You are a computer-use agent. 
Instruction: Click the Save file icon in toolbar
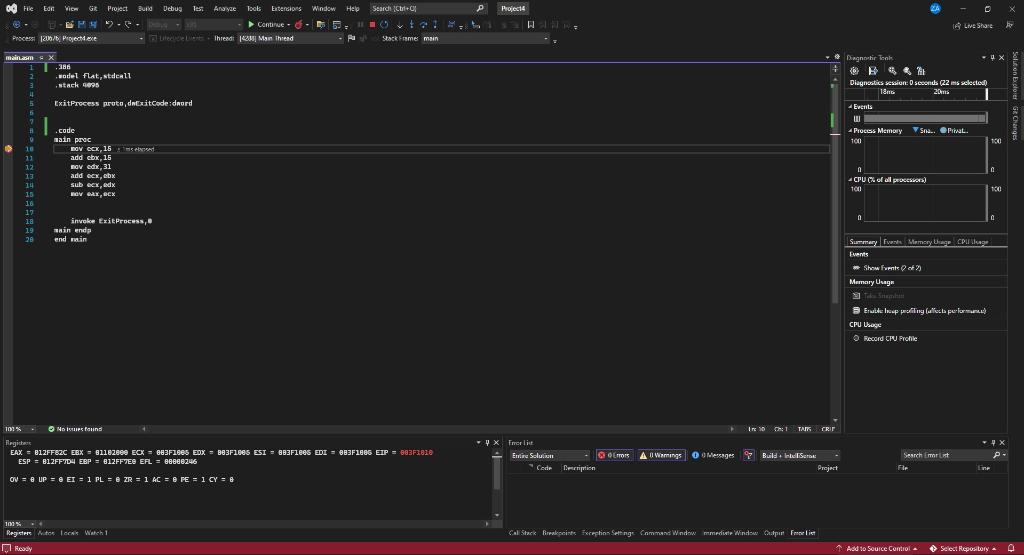(82, 25)
